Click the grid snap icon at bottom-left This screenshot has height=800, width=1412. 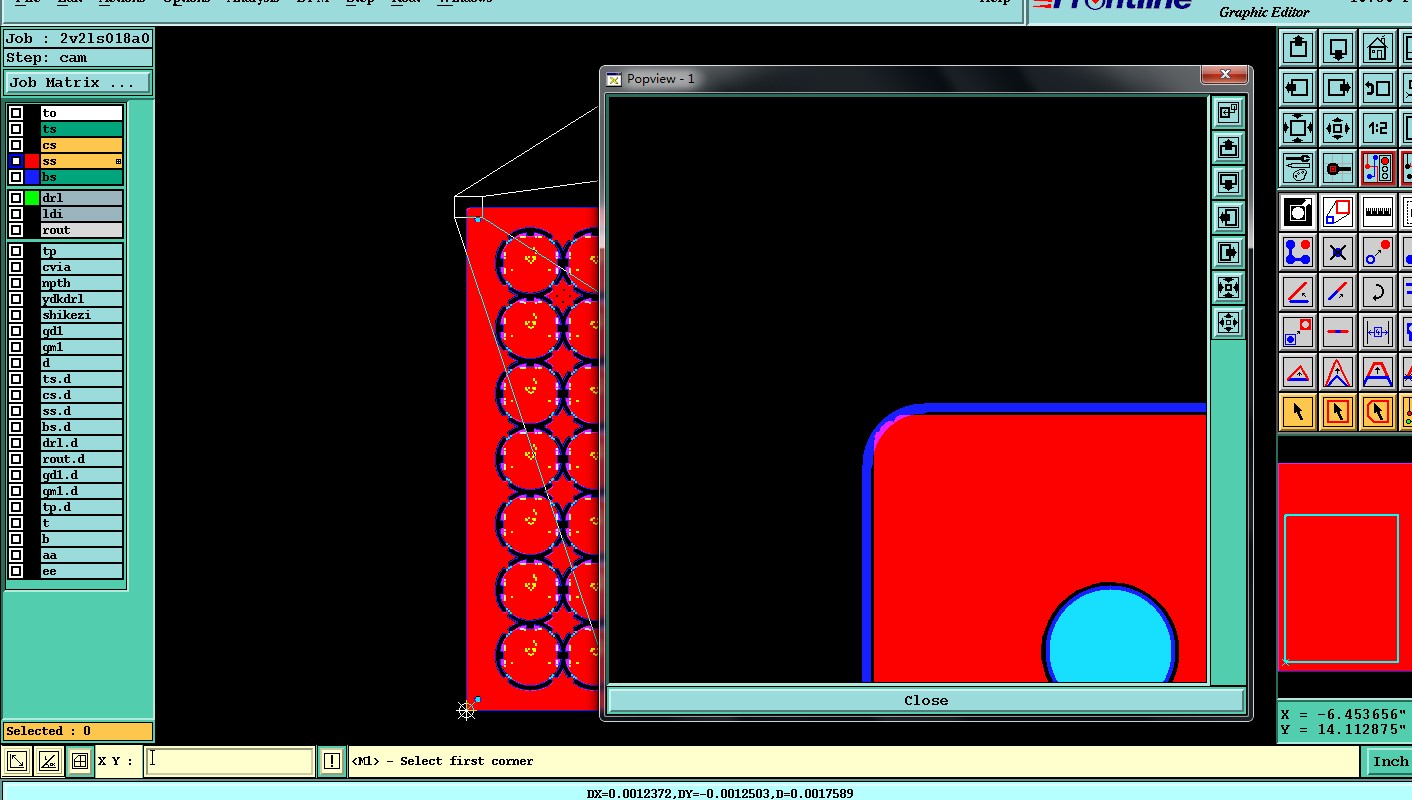(x=80, y=762)
